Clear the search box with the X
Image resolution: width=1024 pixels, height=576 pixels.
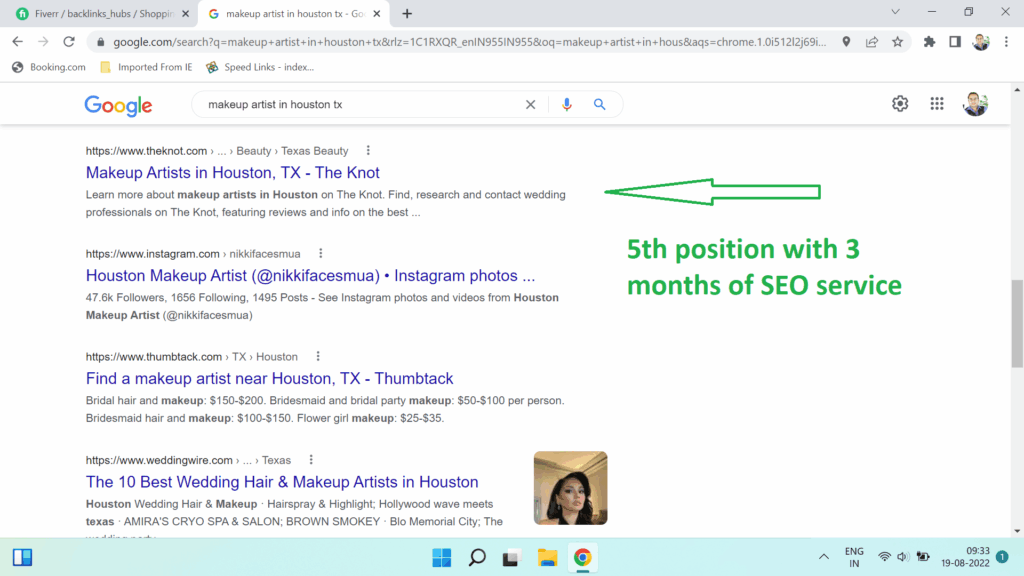530,104
